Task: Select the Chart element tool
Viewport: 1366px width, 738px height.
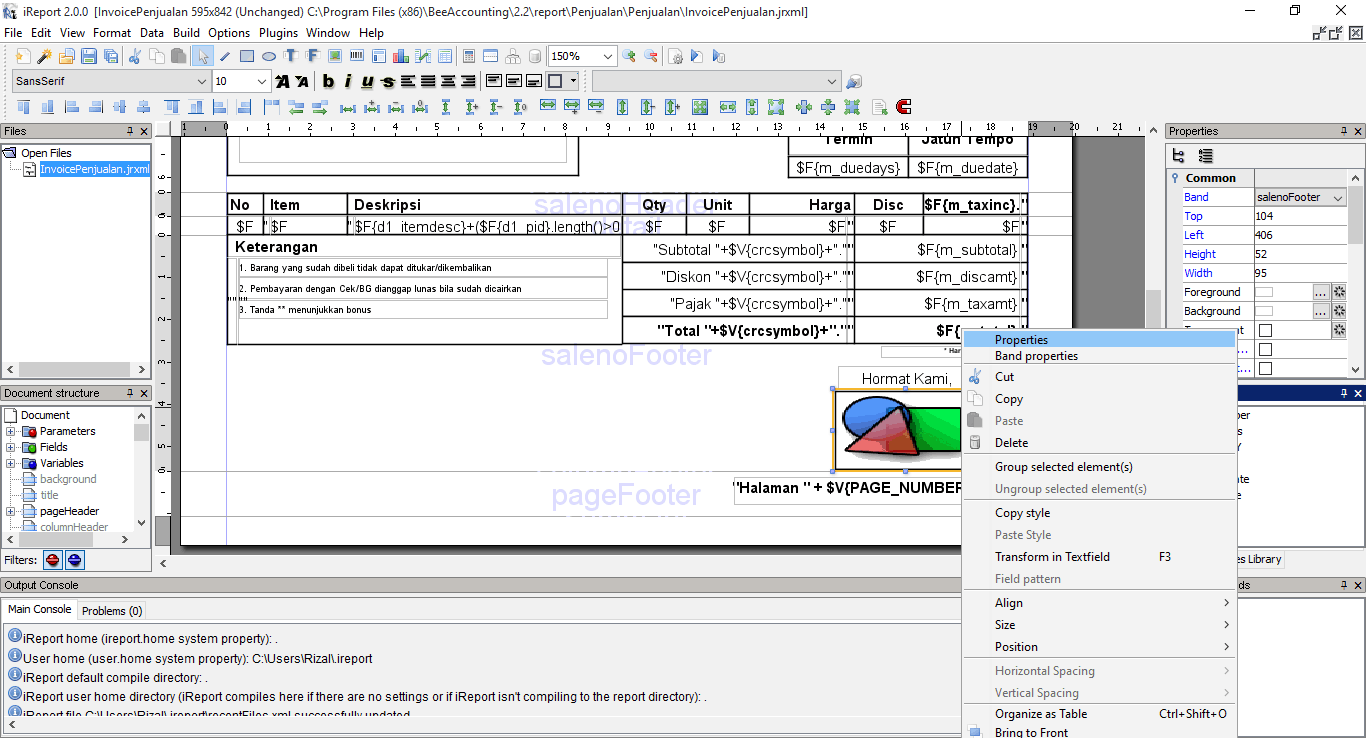Action: pyautogui.click(x=401, y=56)
